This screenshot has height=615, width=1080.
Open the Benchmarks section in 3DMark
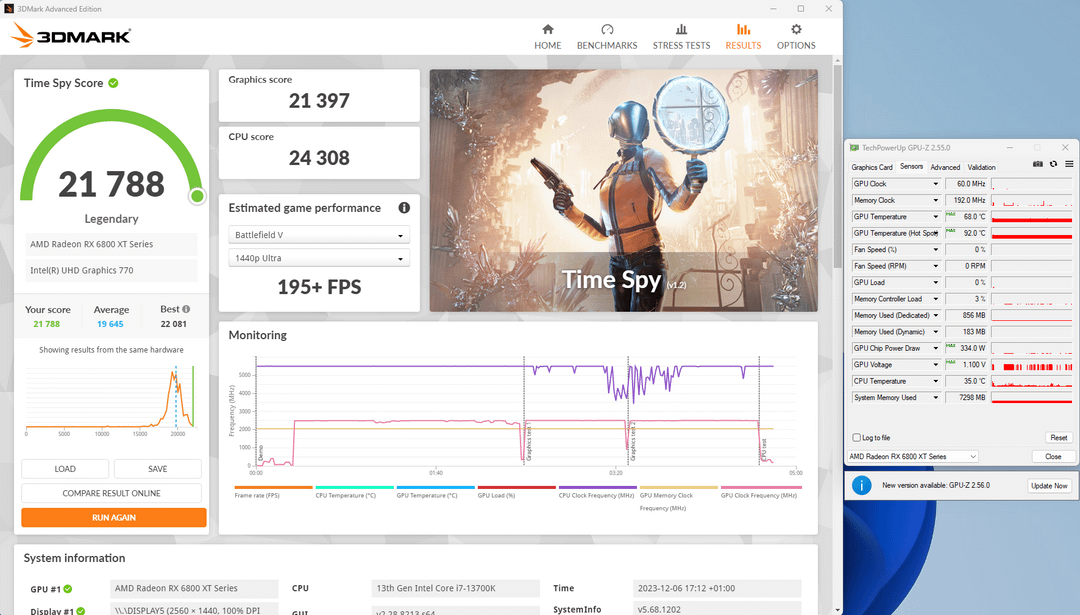[x=607, y=37]
